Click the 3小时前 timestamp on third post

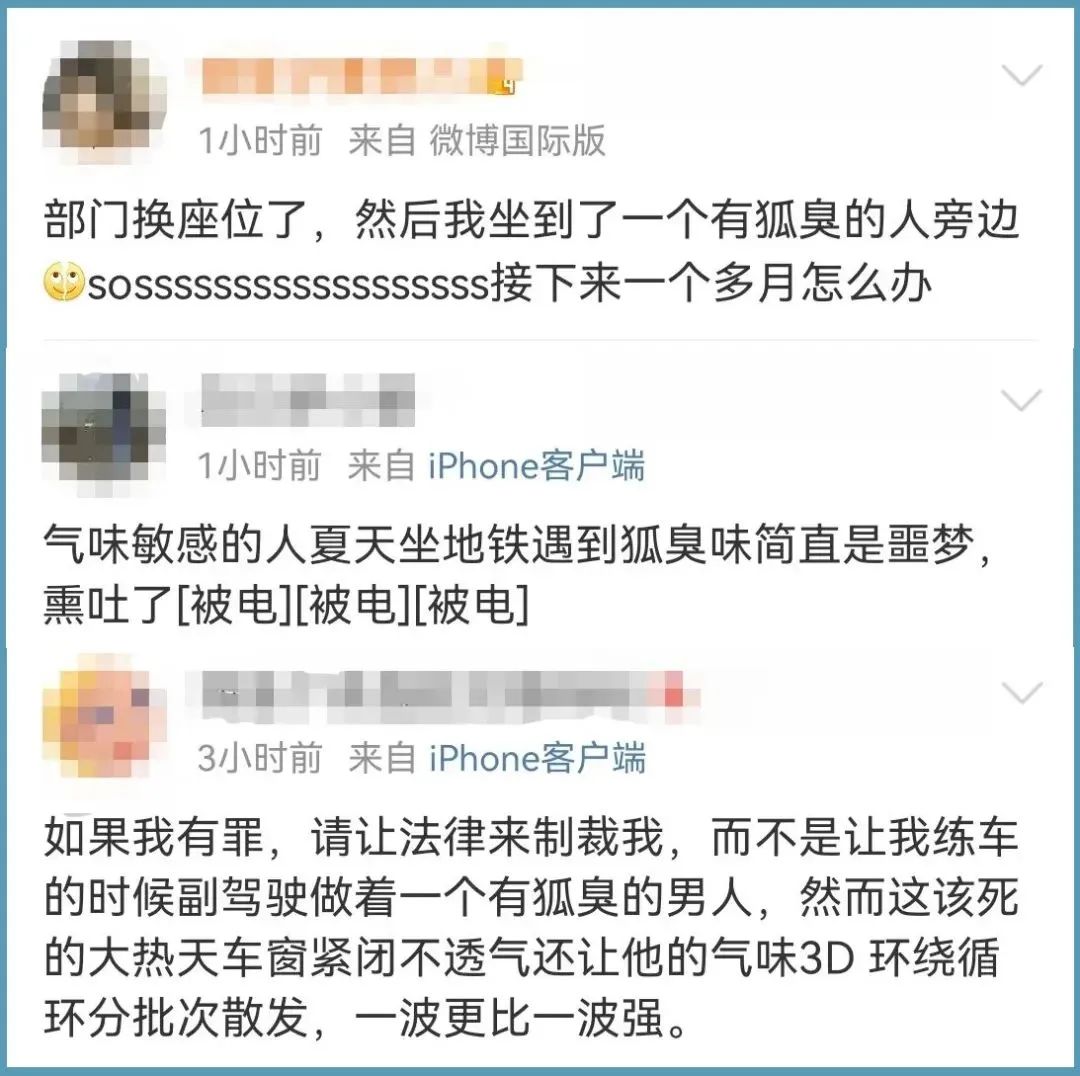coord(260,758)
